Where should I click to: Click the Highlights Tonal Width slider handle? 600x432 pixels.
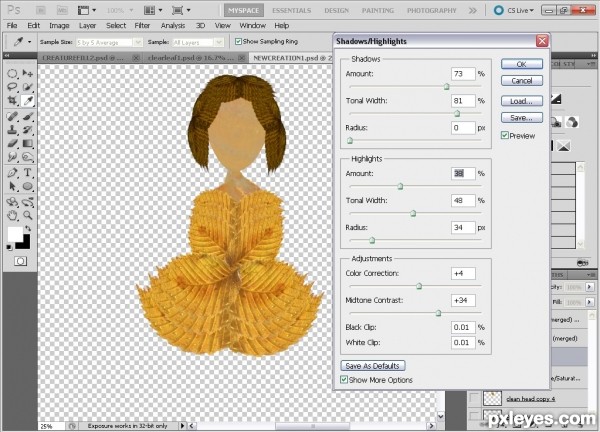[413, 213]
